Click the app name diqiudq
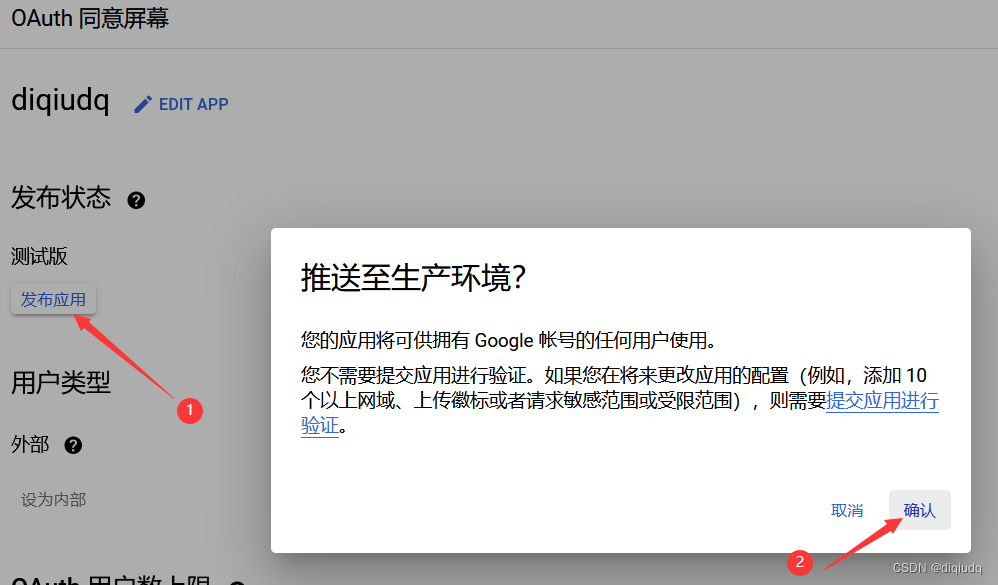This screenshot has height=585, width=998. (x=60, y=101)
